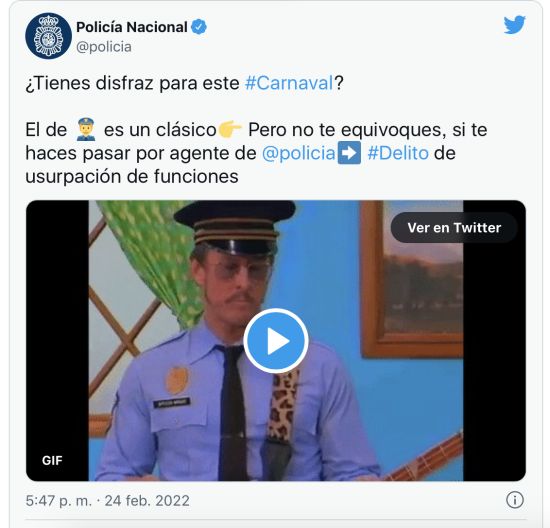Open the #Carnaval hashtag

(289, 83)
